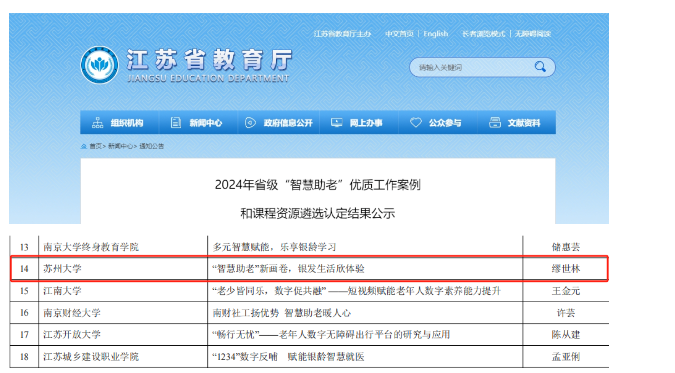Select the name cell 陈从建

(566, 335)
